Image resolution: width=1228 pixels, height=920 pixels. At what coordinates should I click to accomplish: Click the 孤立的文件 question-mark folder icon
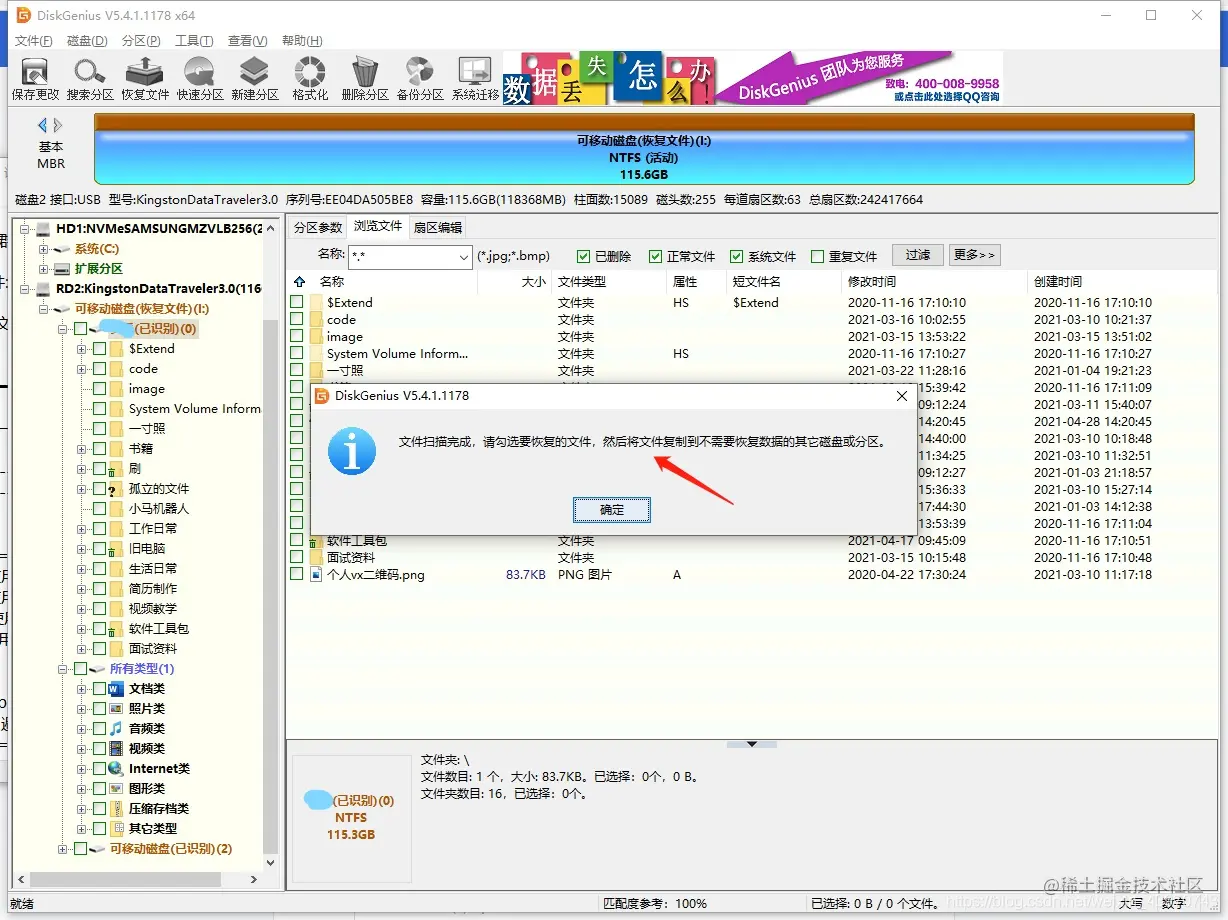(x=116, y=489)
